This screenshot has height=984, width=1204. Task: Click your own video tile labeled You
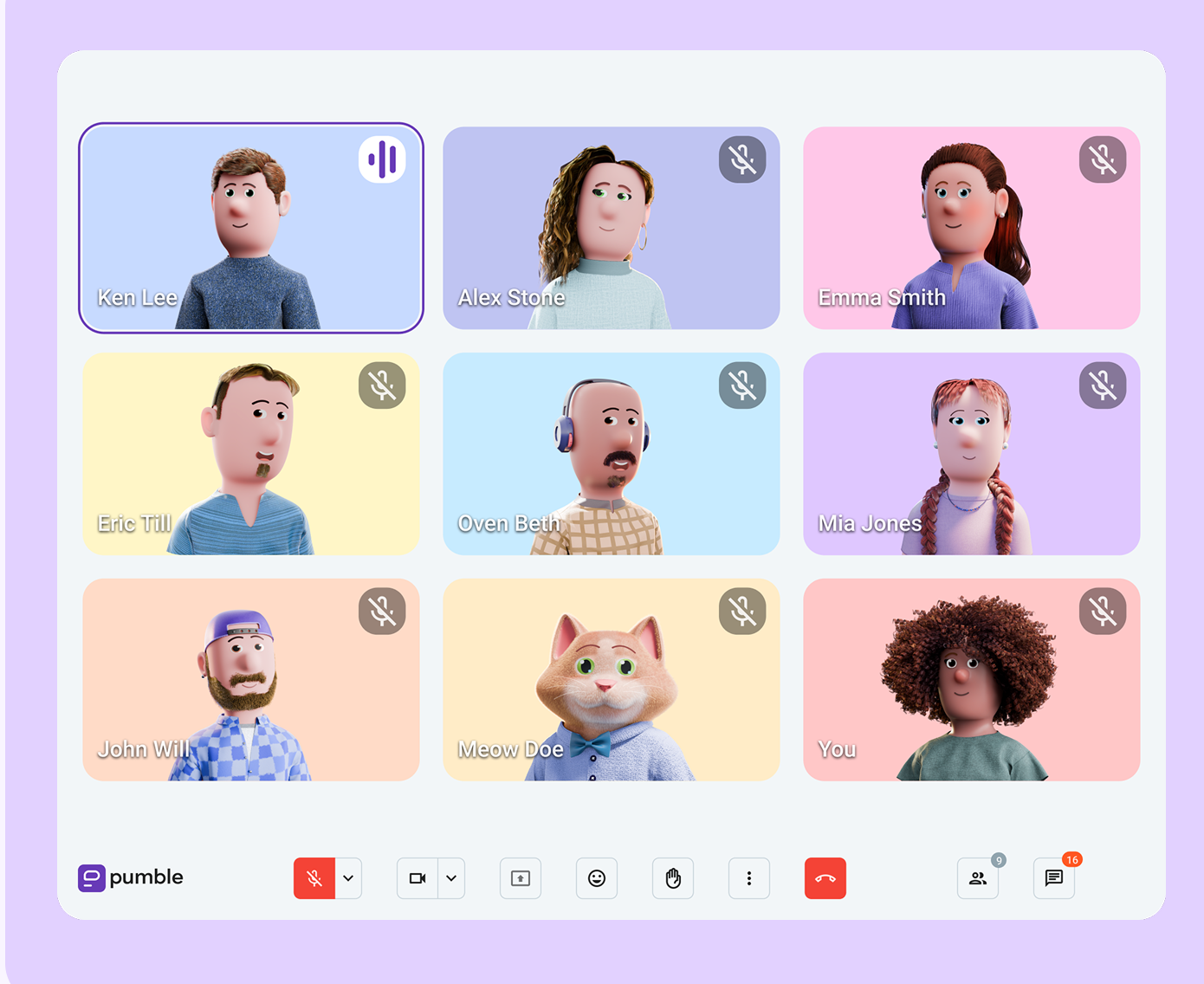pyautogui.click(x=971, y=680)
